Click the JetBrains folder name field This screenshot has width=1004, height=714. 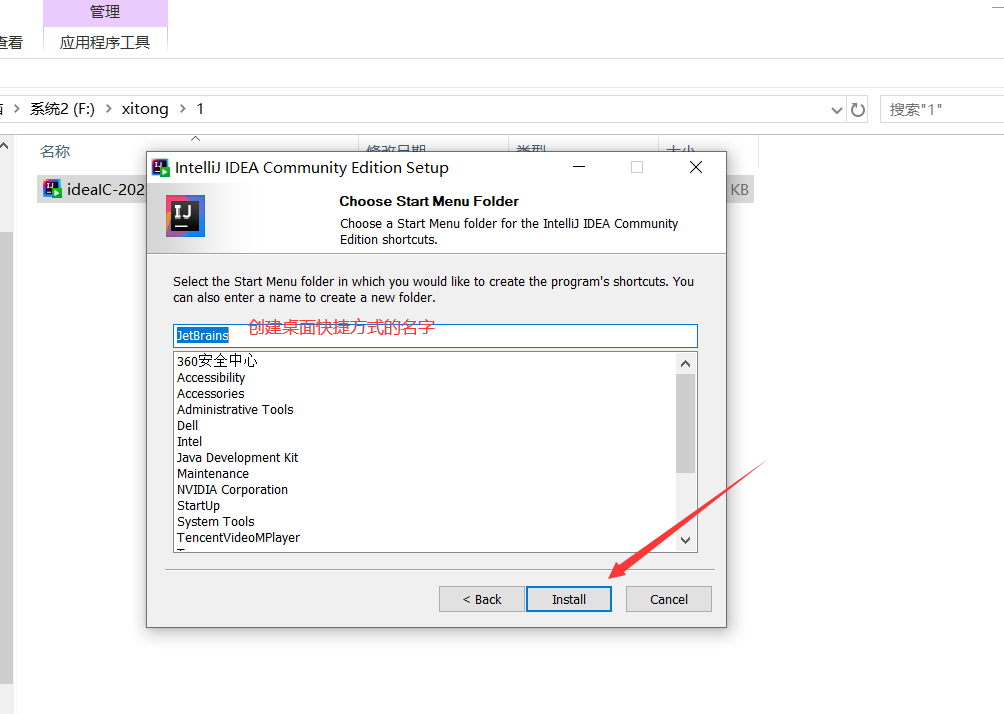pyautogui.click(x=435, y=336)
